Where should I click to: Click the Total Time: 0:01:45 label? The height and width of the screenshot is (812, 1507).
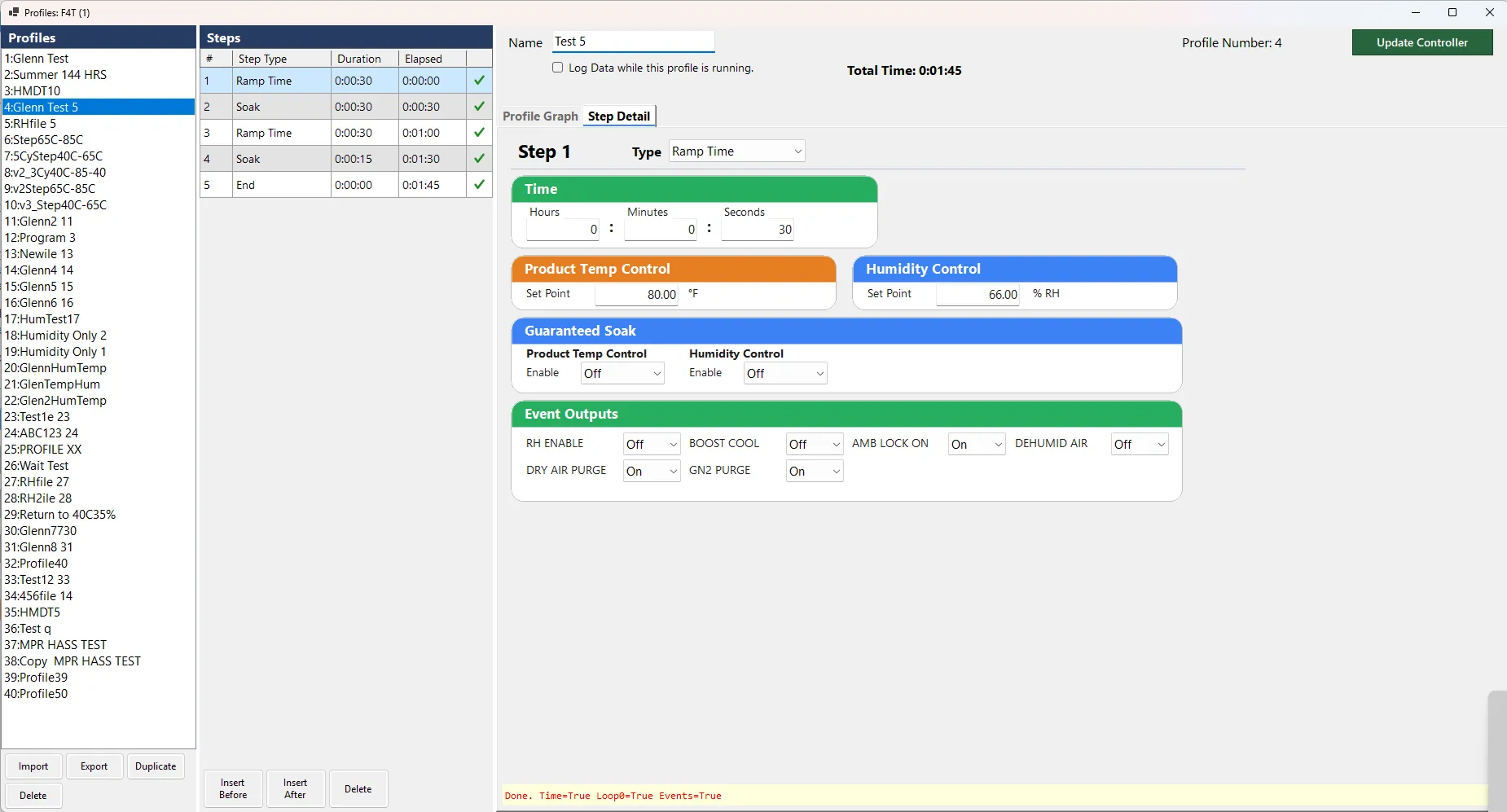point(904,70)
